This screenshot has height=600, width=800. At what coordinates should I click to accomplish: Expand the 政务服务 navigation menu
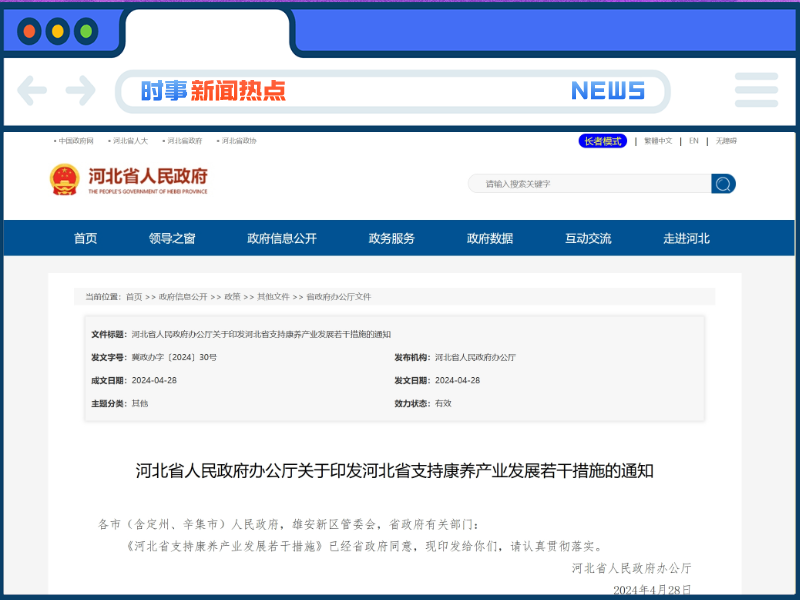(x=391, y=238)
